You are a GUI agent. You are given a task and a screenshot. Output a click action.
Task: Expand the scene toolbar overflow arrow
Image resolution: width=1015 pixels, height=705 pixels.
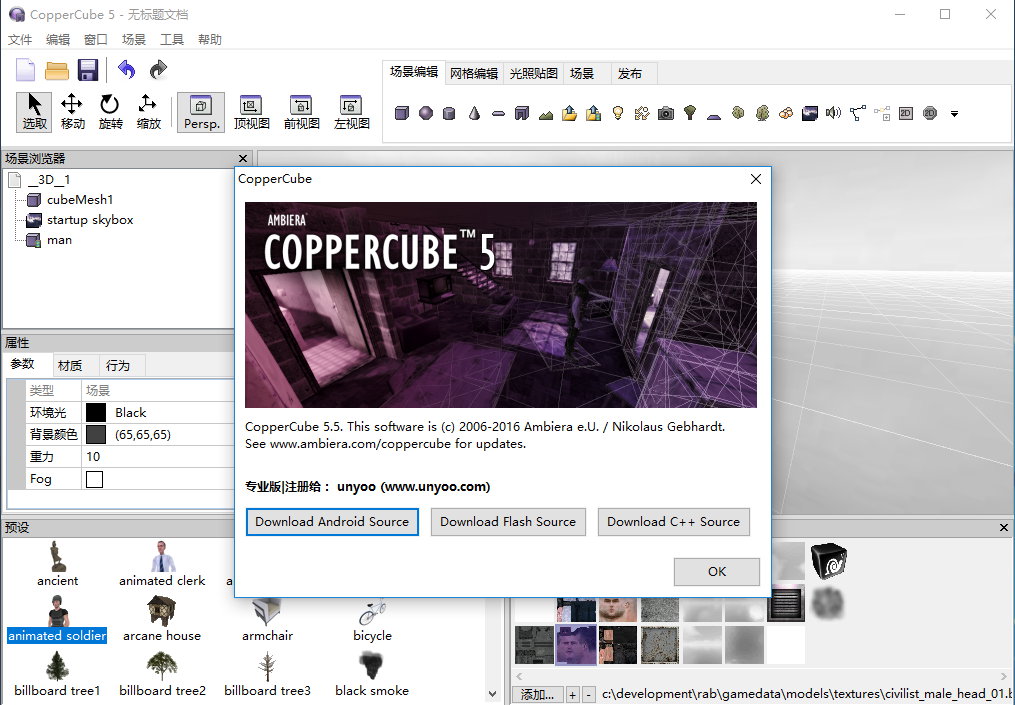click(954, 114)
